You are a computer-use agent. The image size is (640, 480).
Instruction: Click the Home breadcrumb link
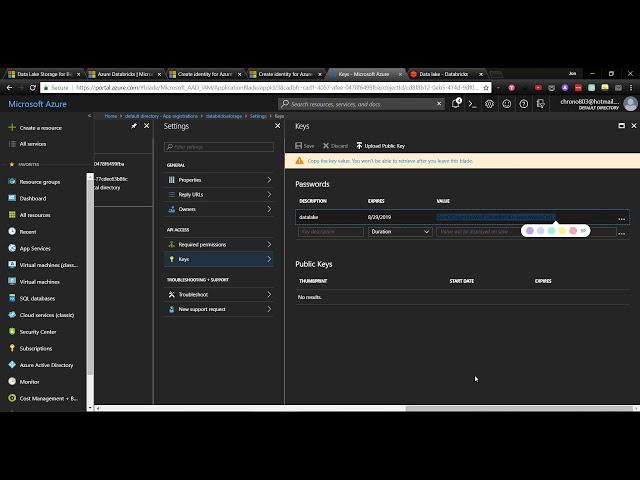click(x=111, y=116)
